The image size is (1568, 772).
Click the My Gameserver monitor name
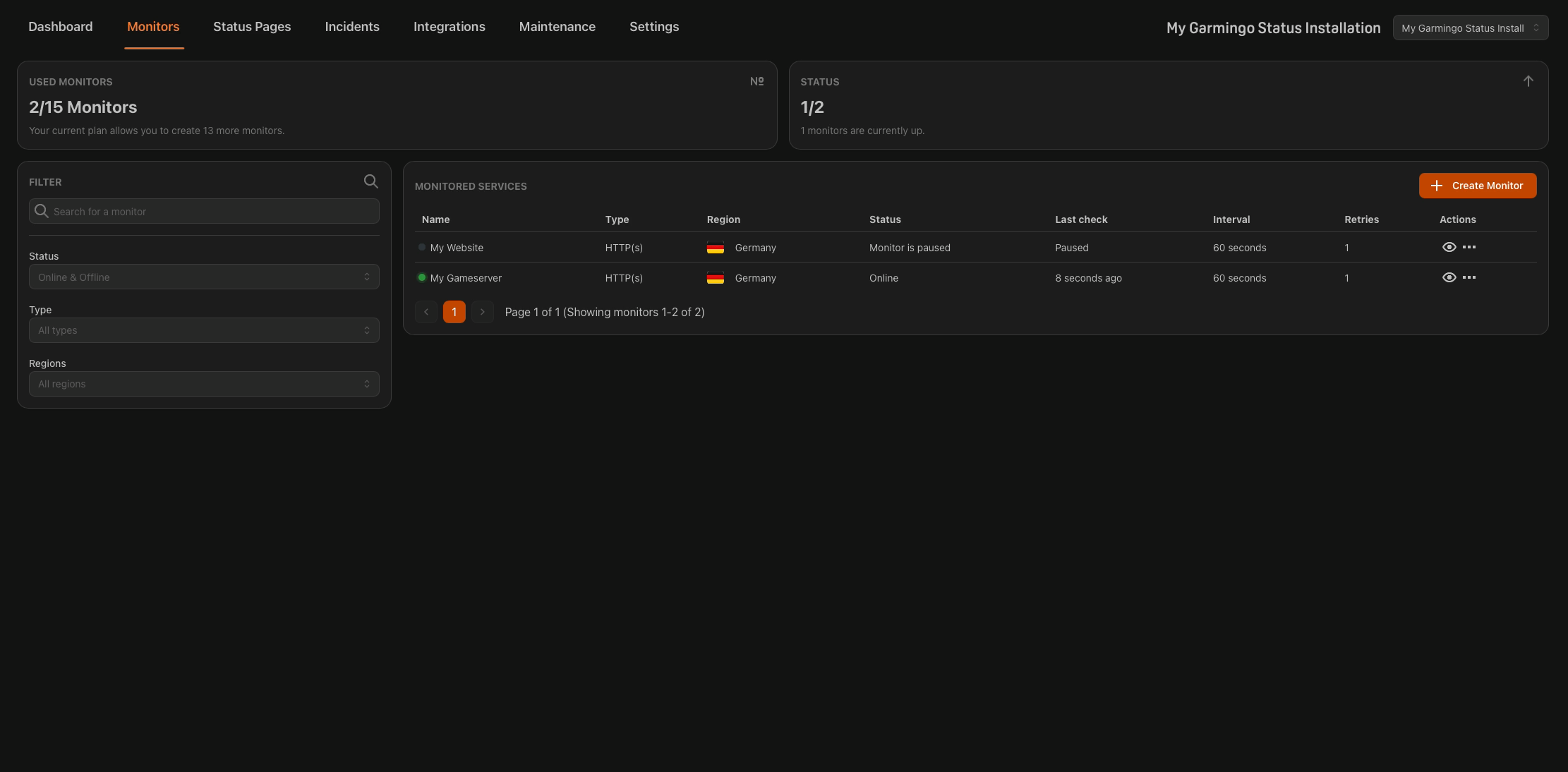tap(466, 278)
